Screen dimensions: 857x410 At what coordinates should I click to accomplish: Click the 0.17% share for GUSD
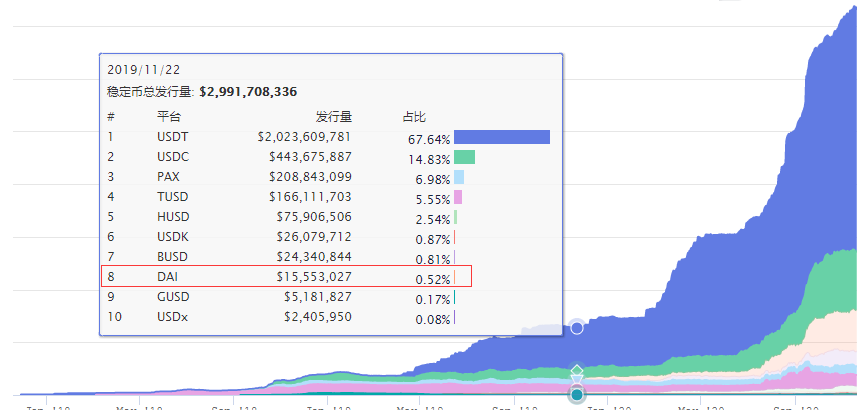coord(433,300)
